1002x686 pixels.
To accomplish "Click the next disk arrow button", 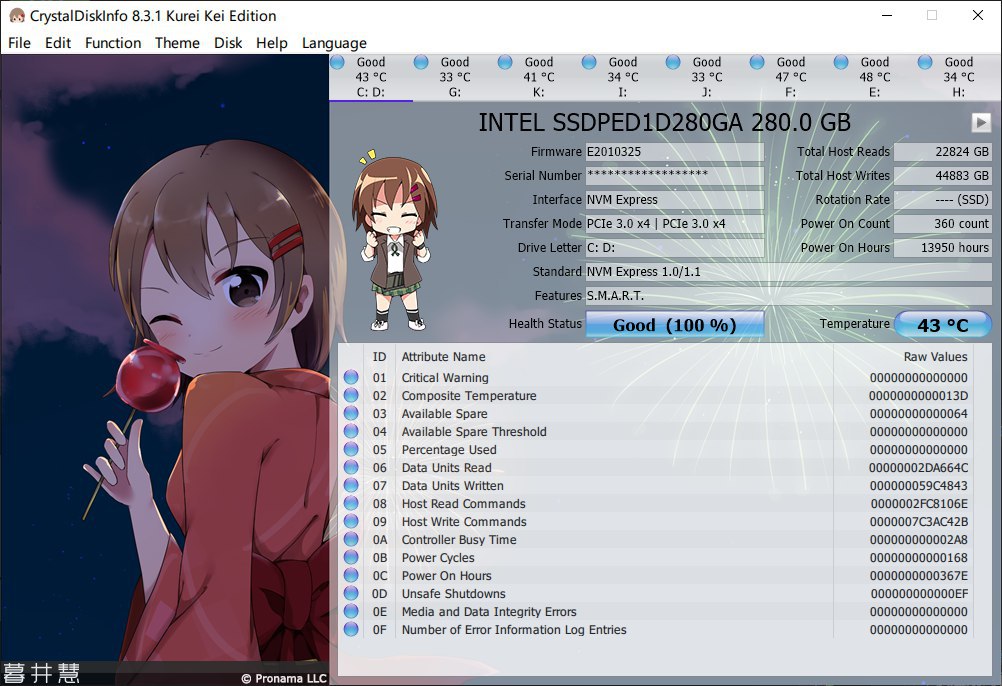I will pos(981,122).
